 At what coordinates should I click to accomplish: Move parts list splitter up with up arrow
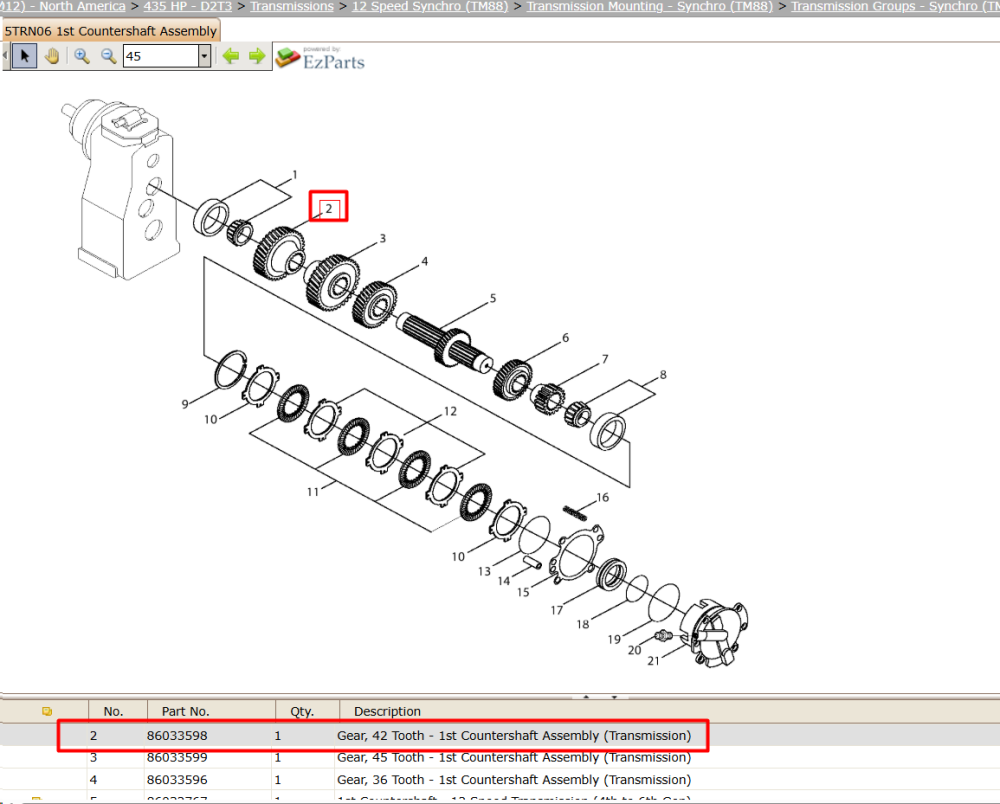coord(586,697)
